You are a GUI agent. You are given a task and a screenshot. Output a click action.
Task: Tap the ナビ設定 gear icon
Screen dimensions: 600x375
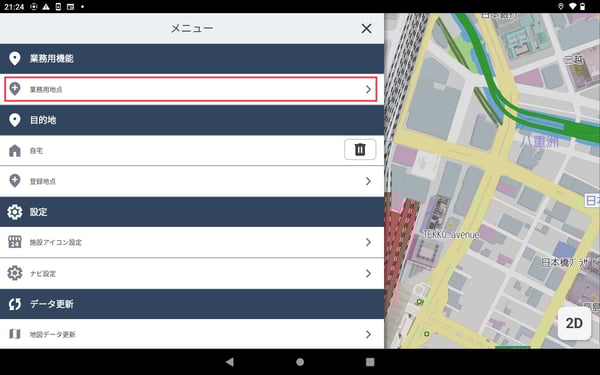[15, 273]
